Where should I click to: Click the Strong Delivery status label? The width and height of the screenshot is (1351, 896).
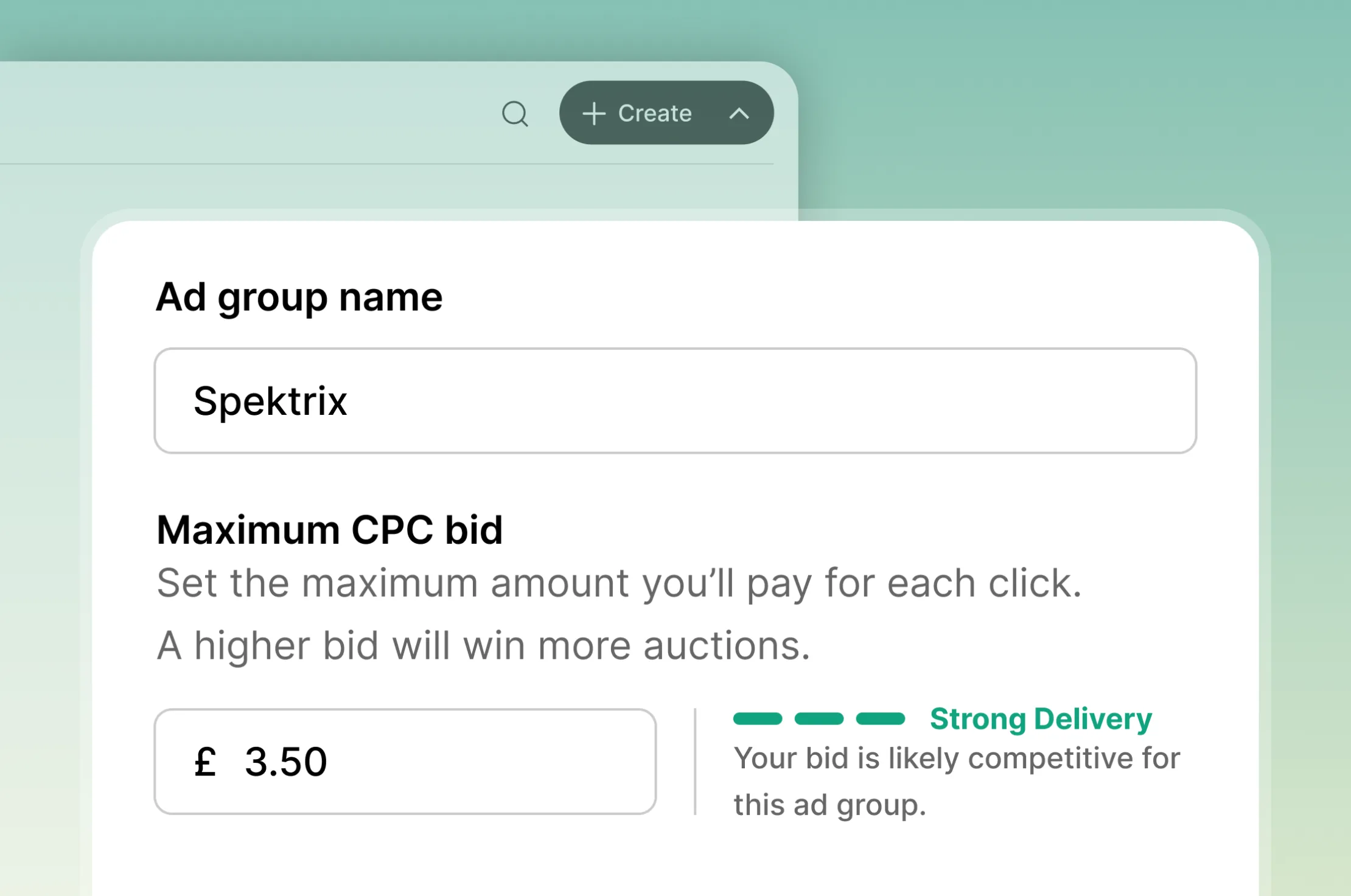(x=1041, y=719)
